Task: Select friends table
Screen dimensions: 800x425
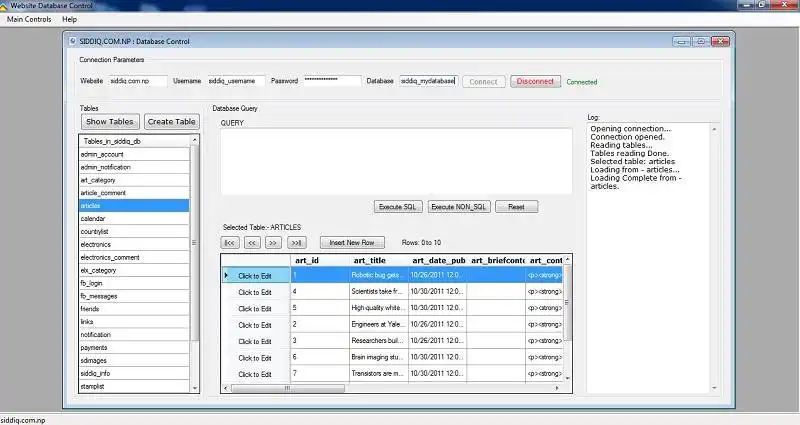Action: pyautogui.click(x=134, y=309)
